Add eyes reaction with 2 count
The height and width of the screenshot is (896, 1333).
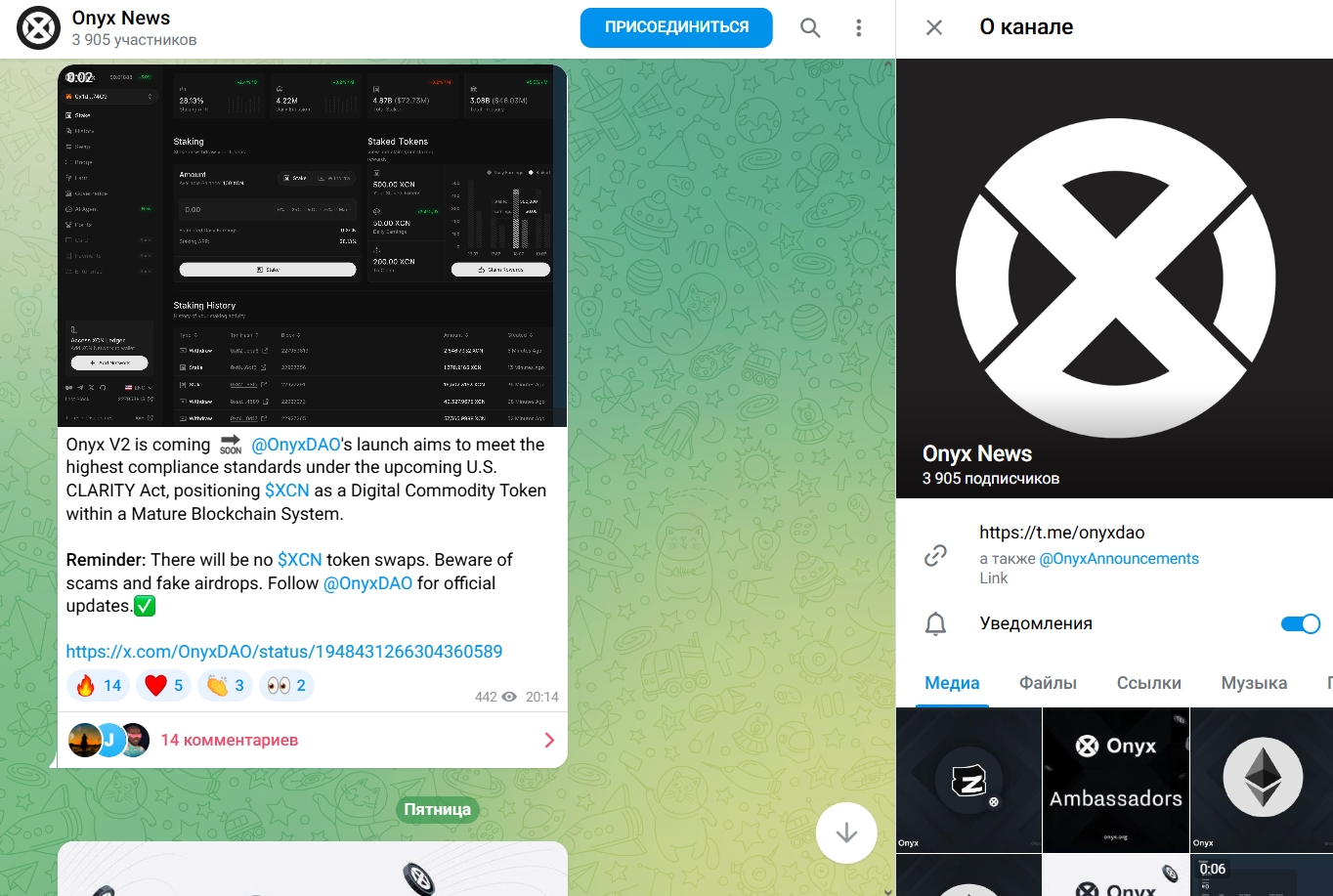[286, 686]
